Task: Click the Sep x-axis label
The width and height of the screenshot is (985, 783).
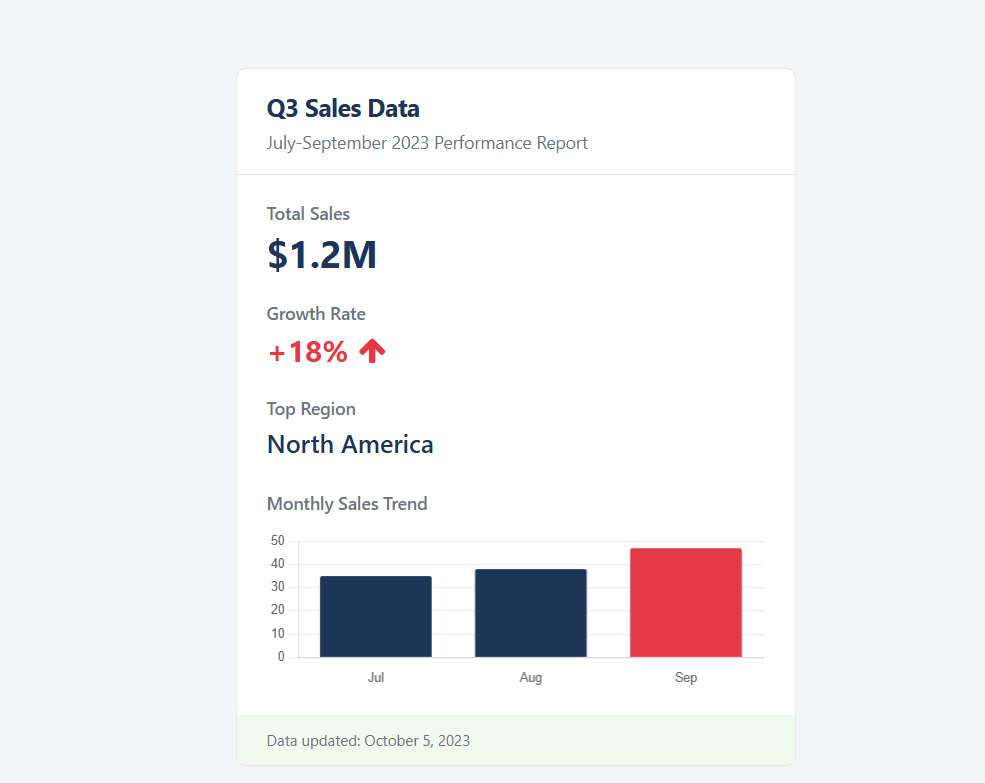Action: point(686,677)
